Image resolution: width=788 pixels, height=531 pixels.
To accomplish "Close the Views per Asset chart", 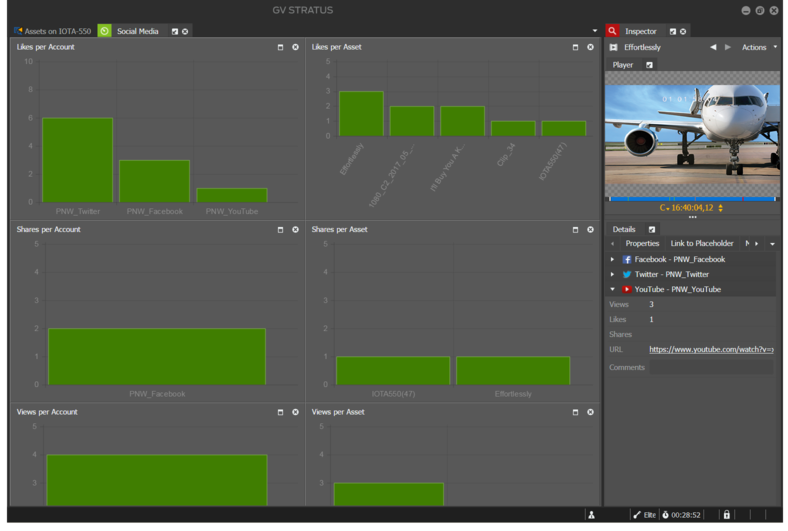I will 590,412.
